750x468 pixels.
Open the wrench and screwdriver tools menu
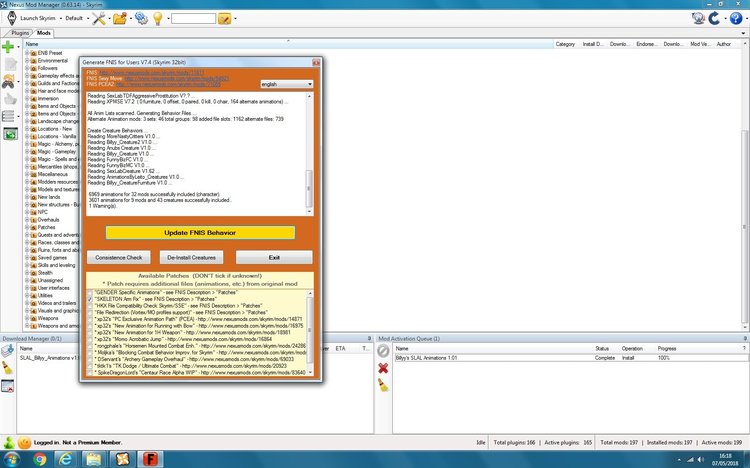click(99, 18)
